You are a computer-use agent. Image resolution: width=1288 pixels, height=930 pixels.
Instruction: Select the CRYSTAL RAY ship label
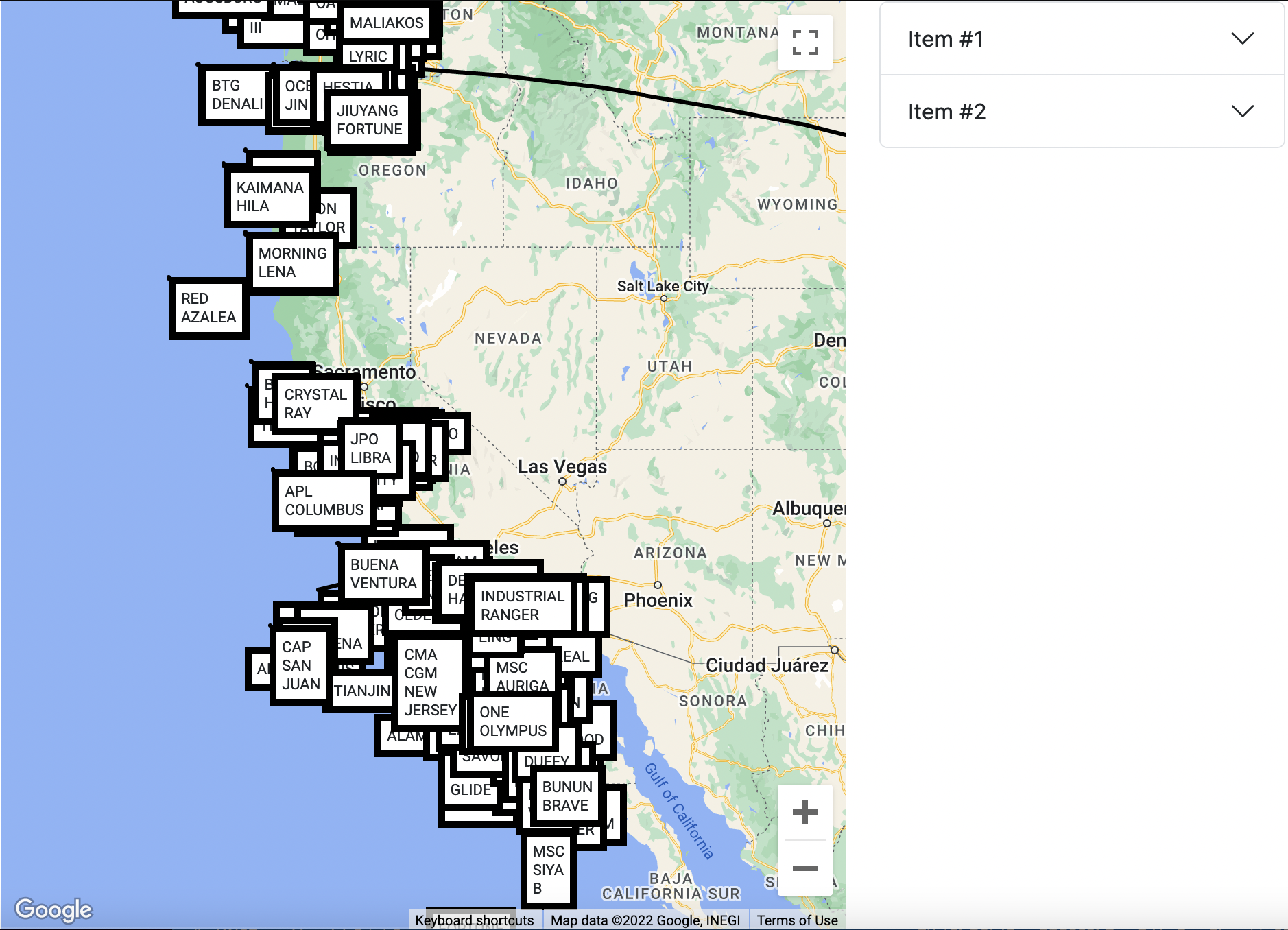[x=315, y=404]
